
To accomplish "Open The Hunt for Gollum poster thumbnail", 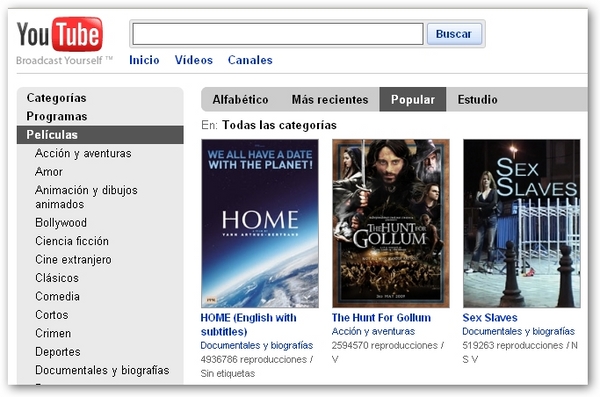I will tap(391, 224).
